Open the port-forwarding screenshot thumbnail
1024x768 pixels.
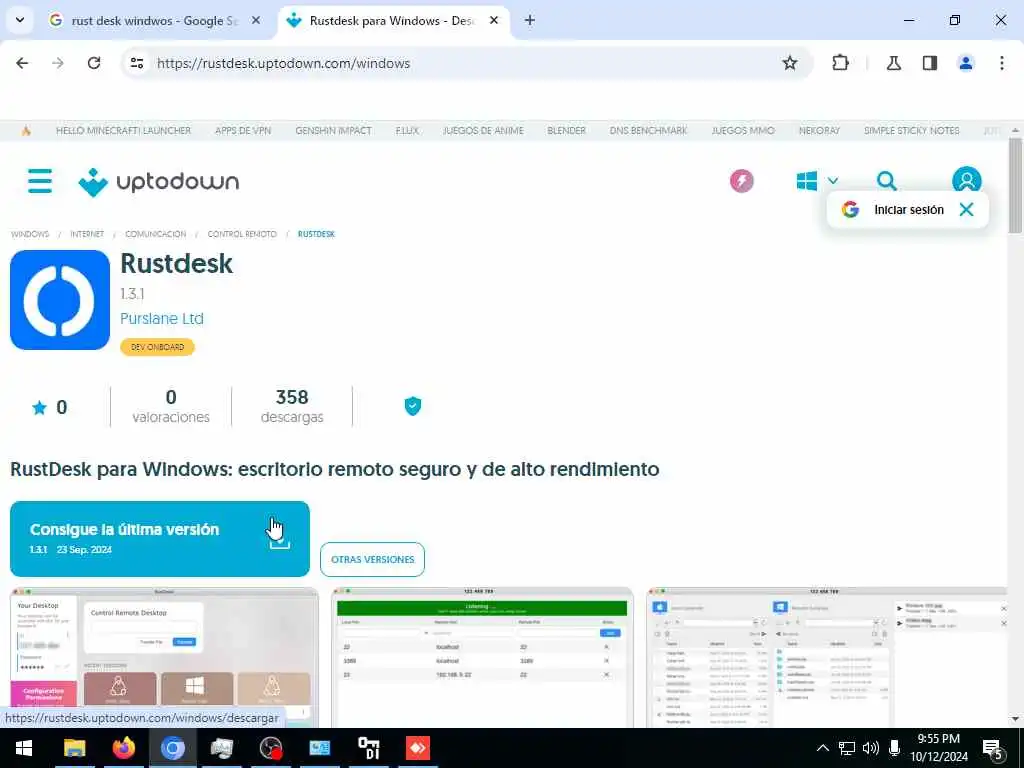pos(482,657)
